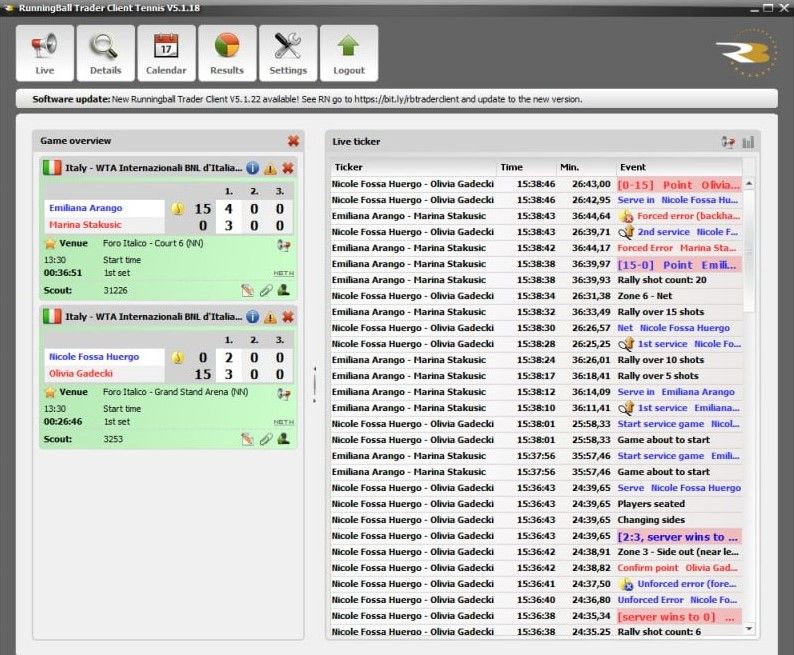
Task: Click splitter handle between overview and ticker
Action: (314, 385)
